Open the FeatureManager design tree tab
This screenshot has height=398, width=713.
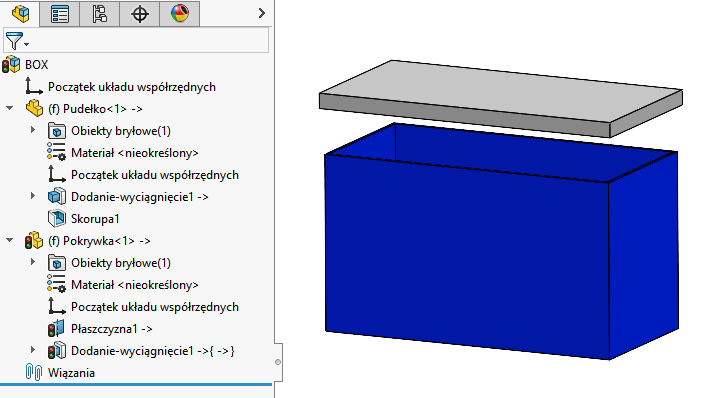(x=20, y=13)
